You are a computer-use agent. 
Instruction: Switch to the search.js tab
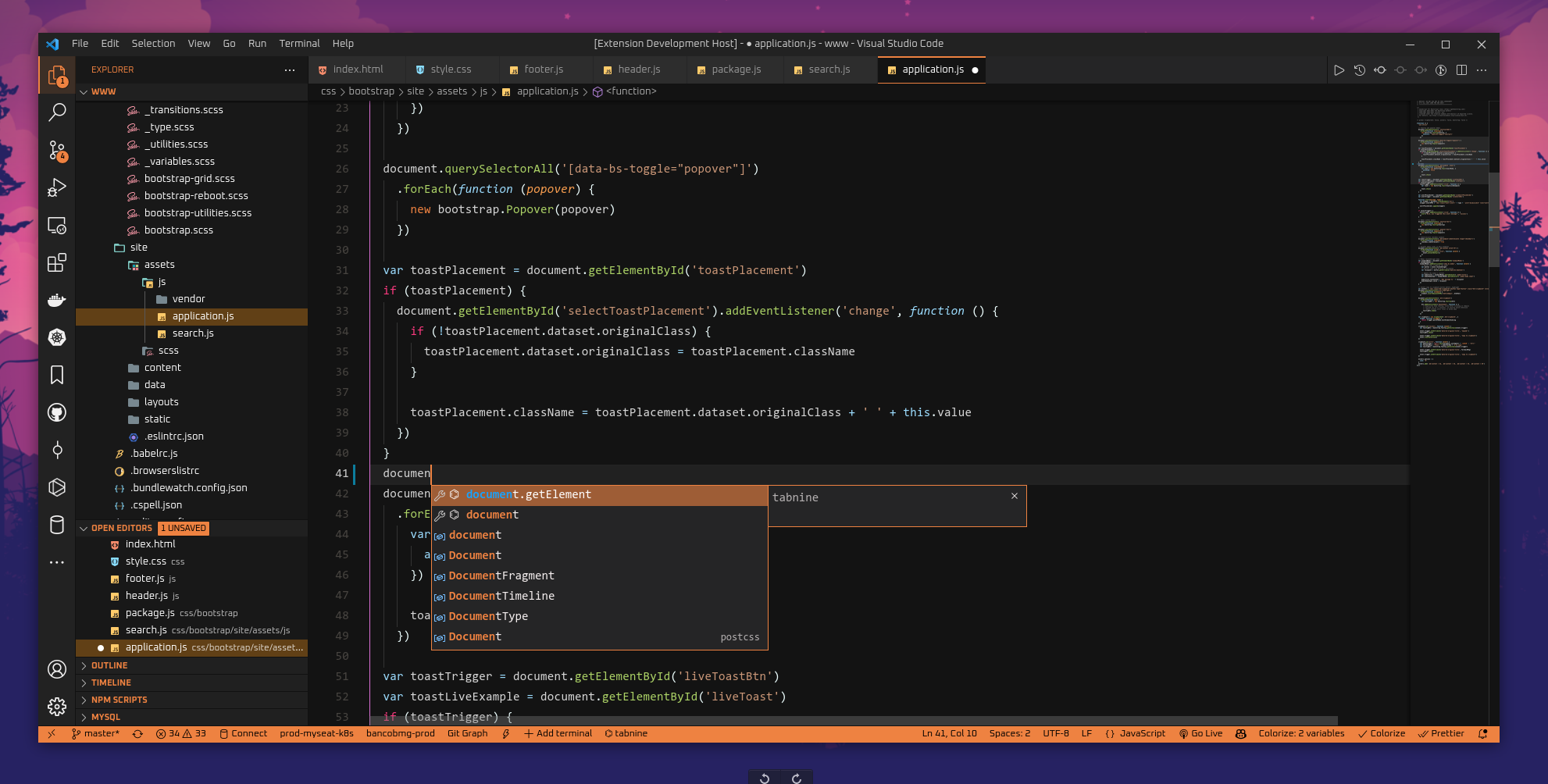tap(829, 69)
